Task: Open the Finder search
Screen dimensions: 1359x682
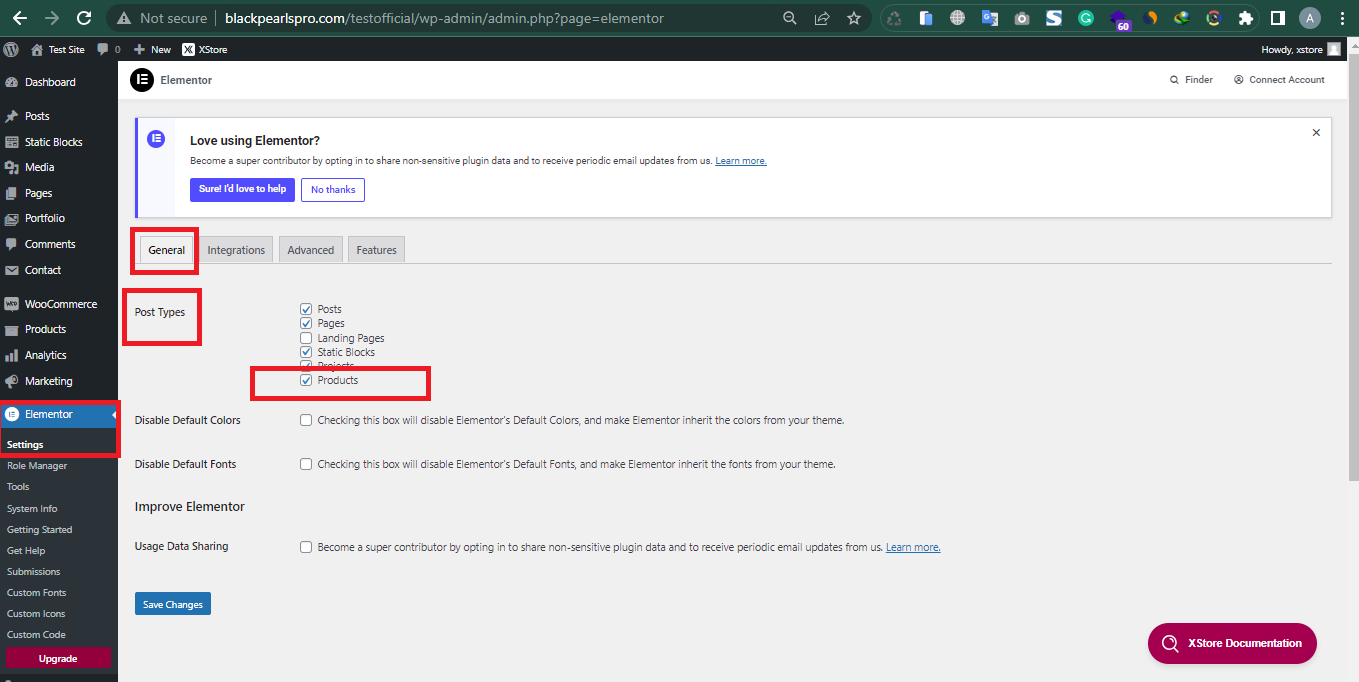Action: click(1191, 80)
